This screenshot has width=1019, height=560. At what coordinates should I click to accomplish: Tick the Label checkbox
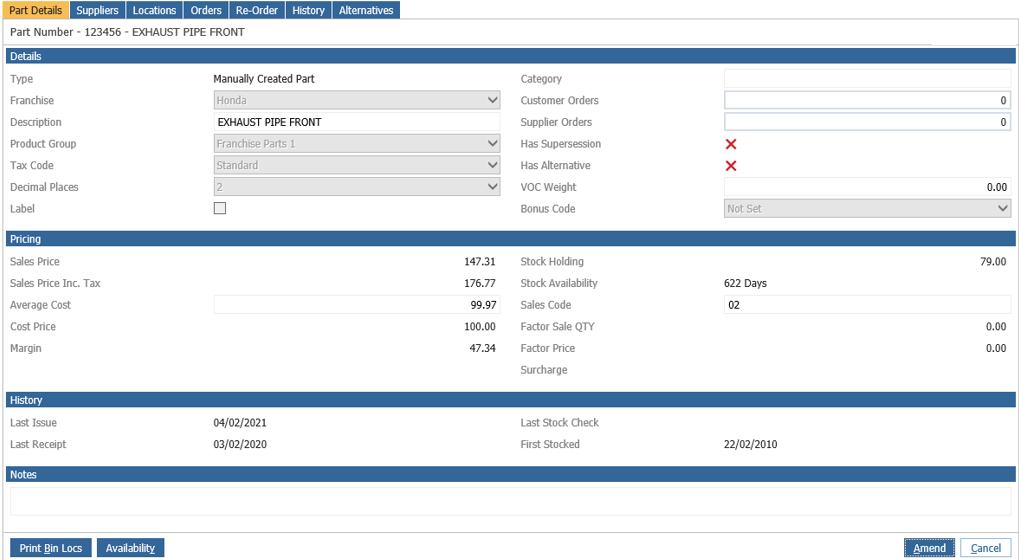click(x=220, y=209)
